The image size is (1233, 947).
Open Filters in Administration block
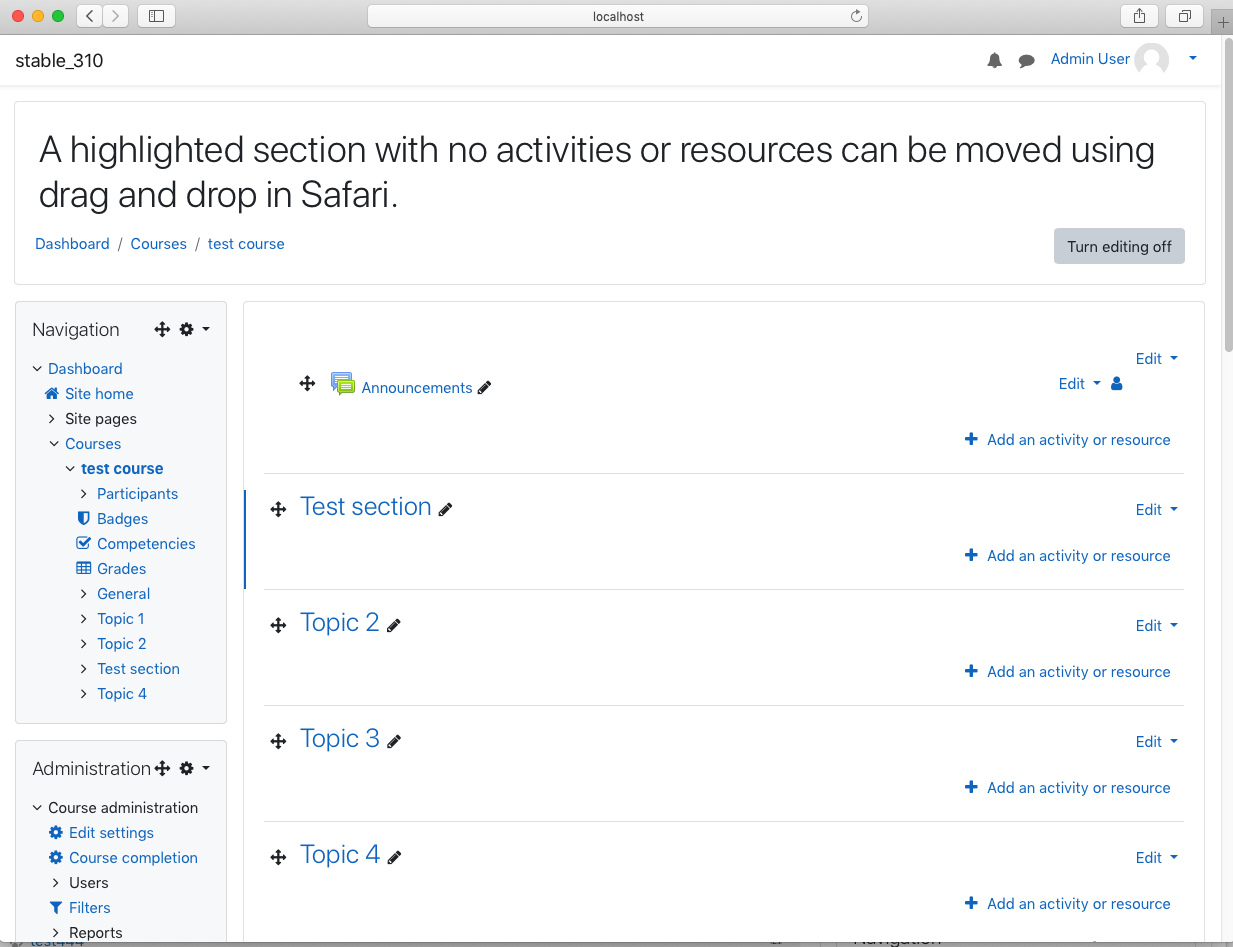[89, 908]
